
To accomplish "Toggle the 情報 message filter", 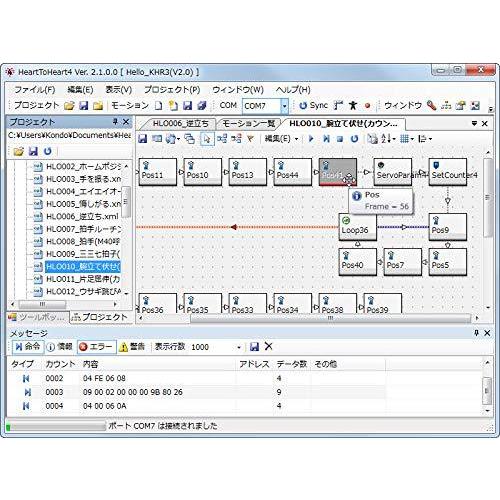I will coord(59,347).
